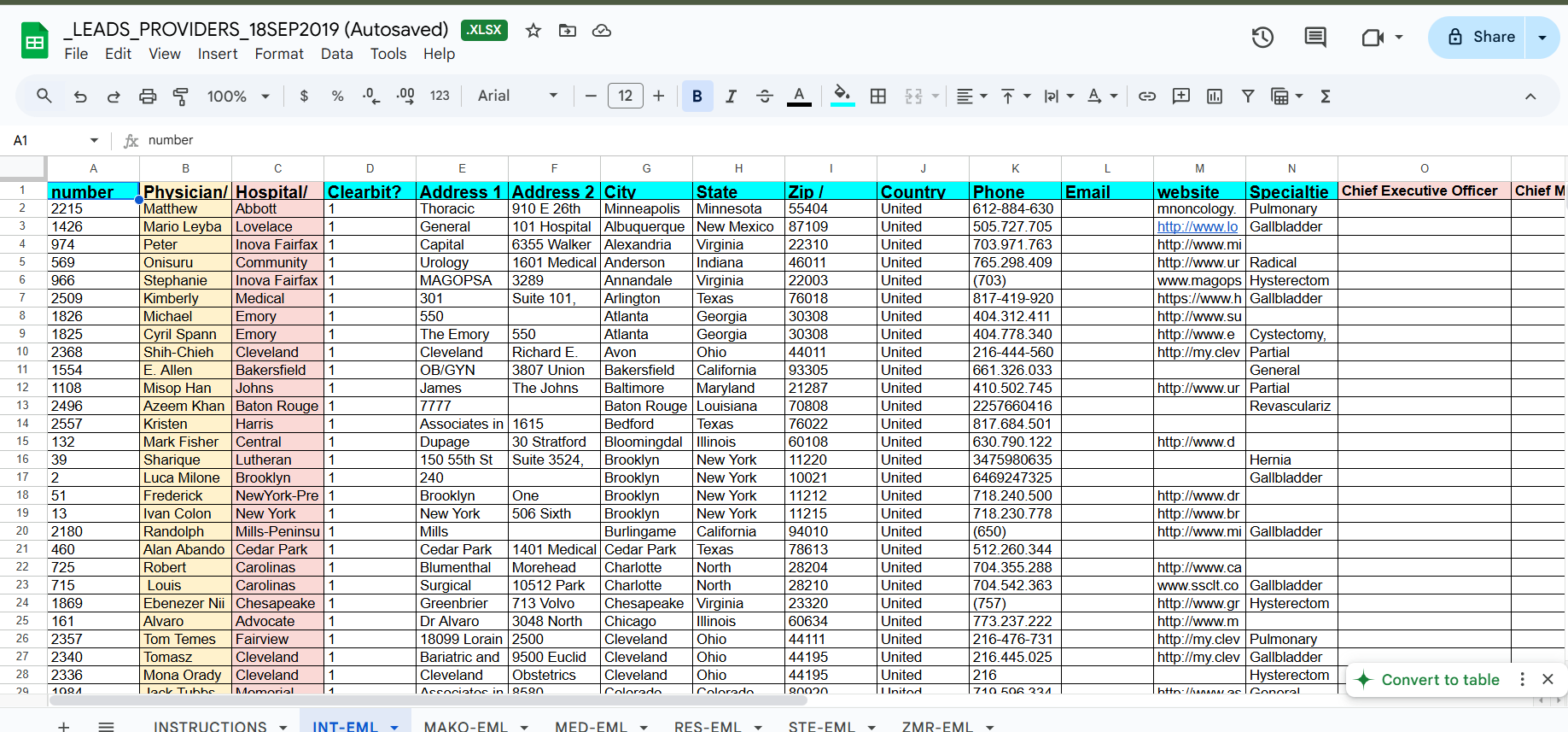Click the font size field

click(x=625, y=96)
